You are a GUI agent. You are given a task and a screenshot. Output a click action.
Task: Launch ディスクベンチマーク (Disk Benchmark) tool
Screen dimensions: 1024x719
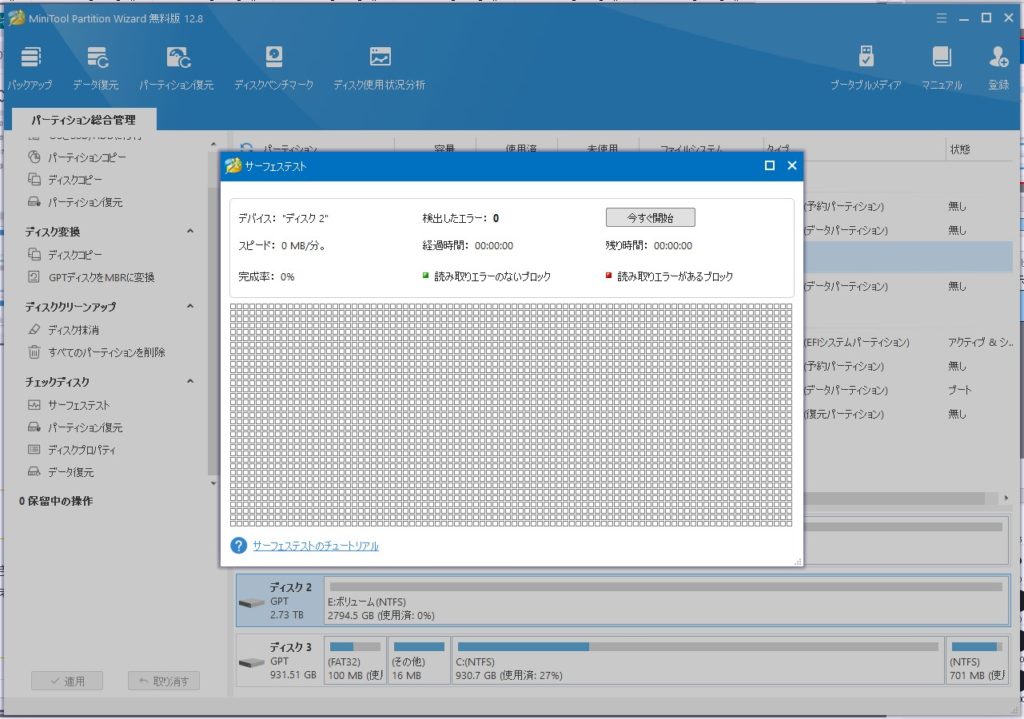[x=273, y=60]
